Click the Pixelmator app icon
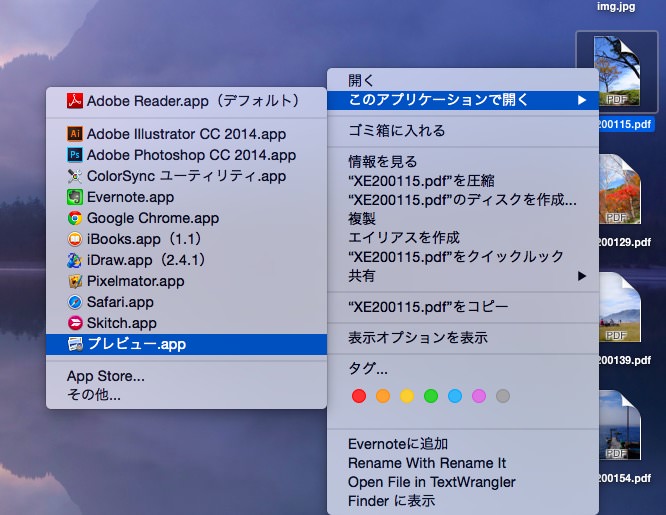Image resolution: width=666 pixels, height=515 pixels. (x=75, y=281)
